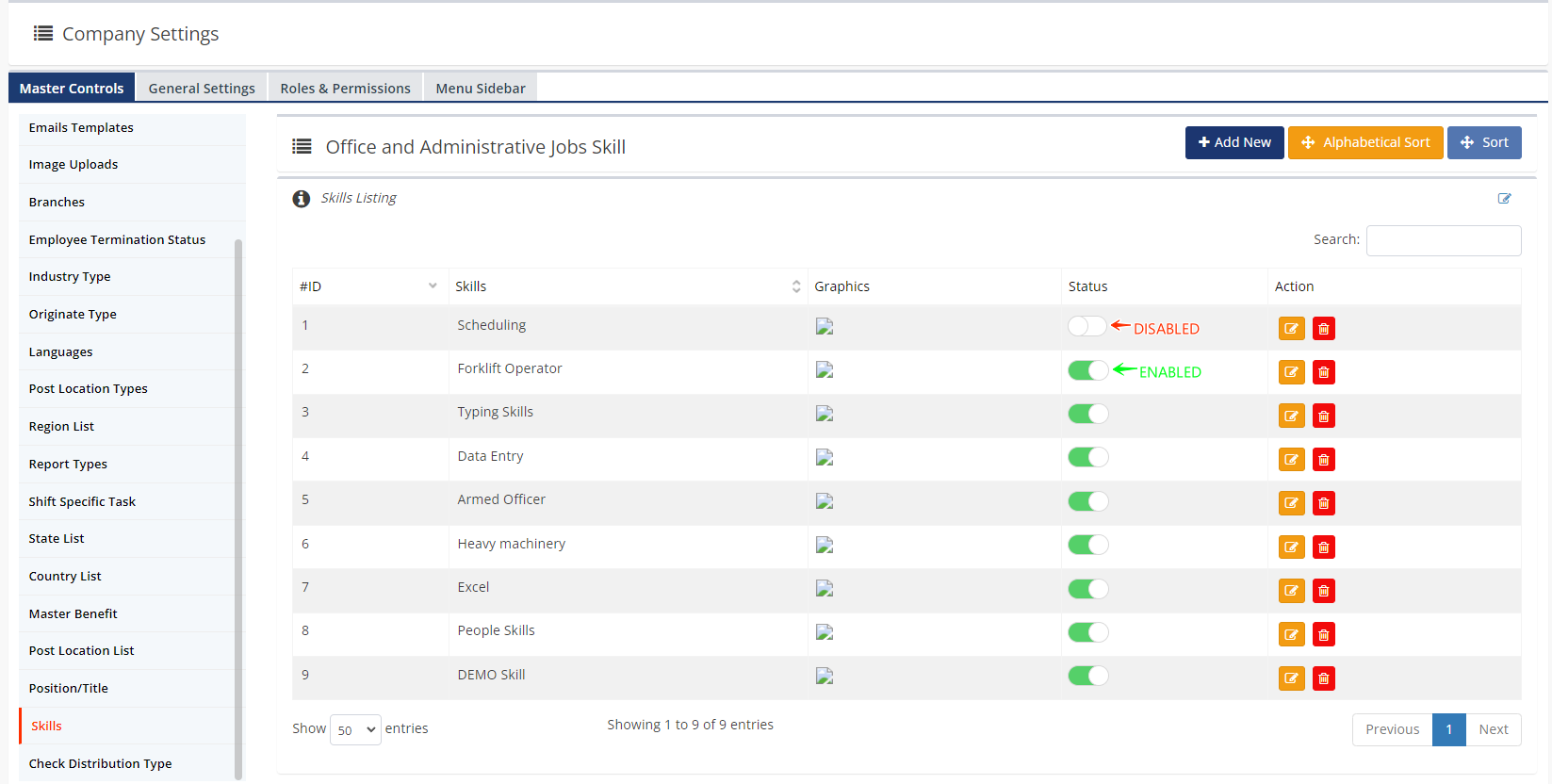Delete the Forklift Operator skill
The height and width of the screenshot is (784, 1552).
tap(1323, 372)
